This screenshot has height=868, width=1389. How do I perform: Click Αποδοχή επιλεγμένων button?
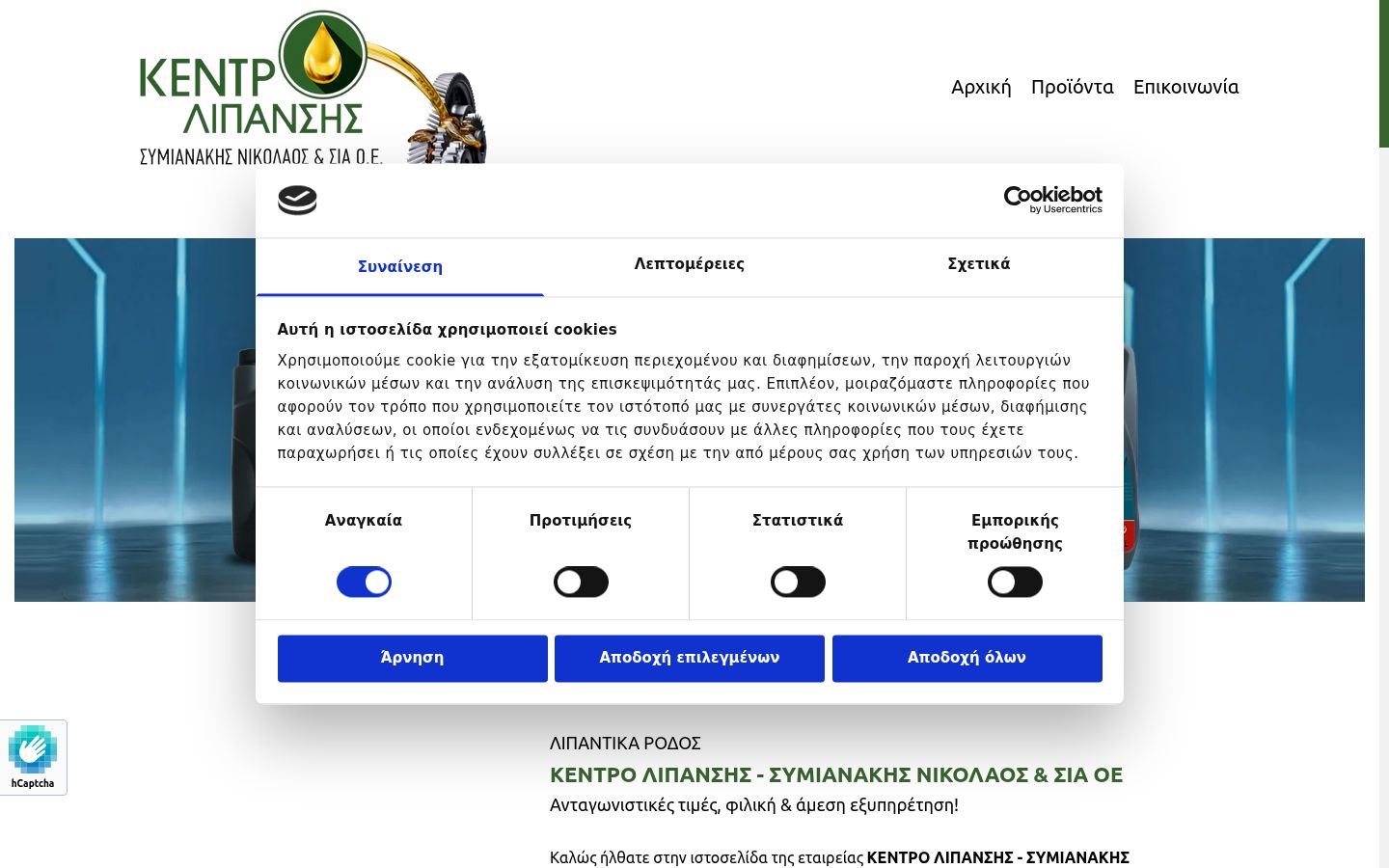pyautogui.click(x=690, y=658)
